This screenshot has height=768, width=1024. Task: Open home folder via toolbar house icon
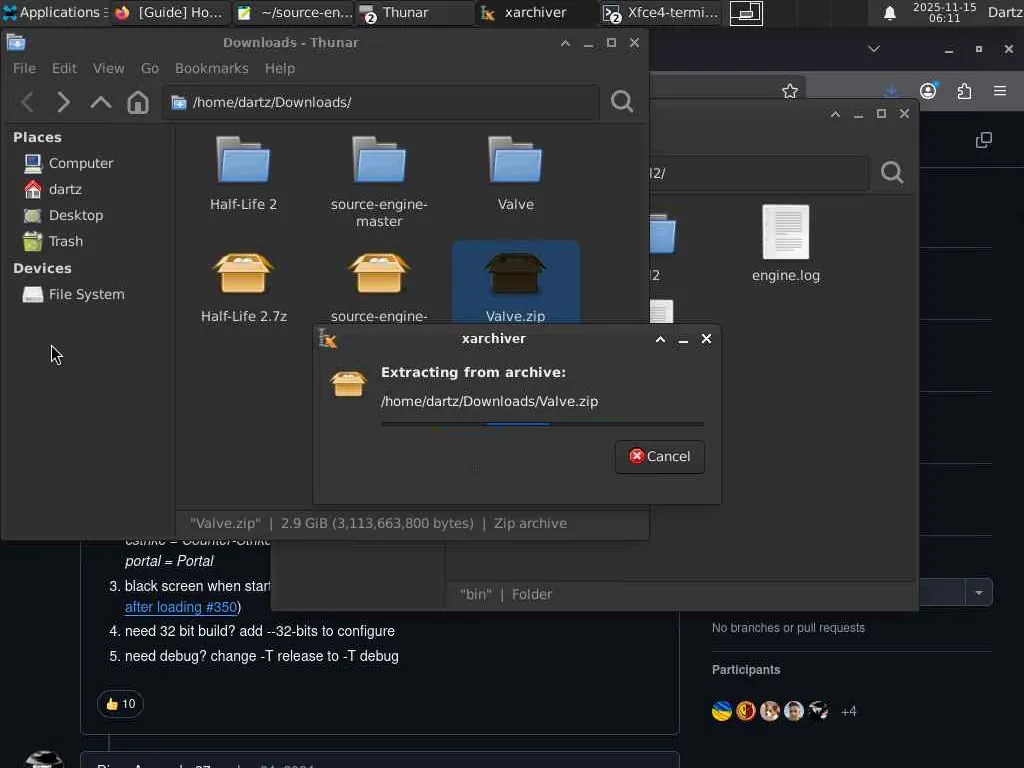tap(138, 103)
